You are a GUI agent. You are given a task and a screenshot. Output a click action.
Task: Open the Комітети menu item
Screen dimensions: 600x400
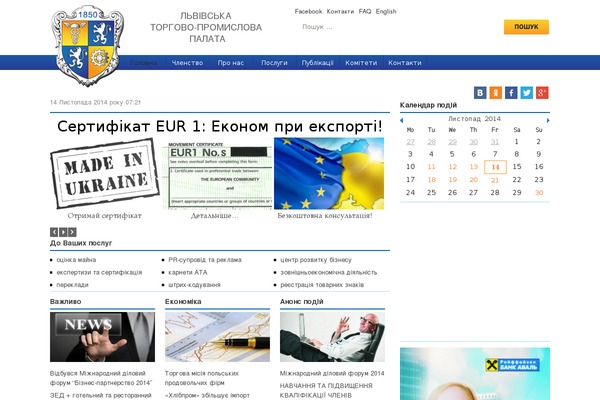(x=361, y=63)
